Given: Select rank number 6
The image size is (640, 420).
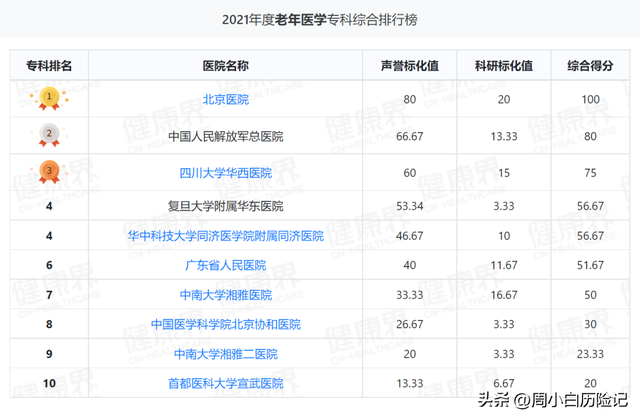Looking at the screenshot, I should pyautogui.click(x=49, y=265).
